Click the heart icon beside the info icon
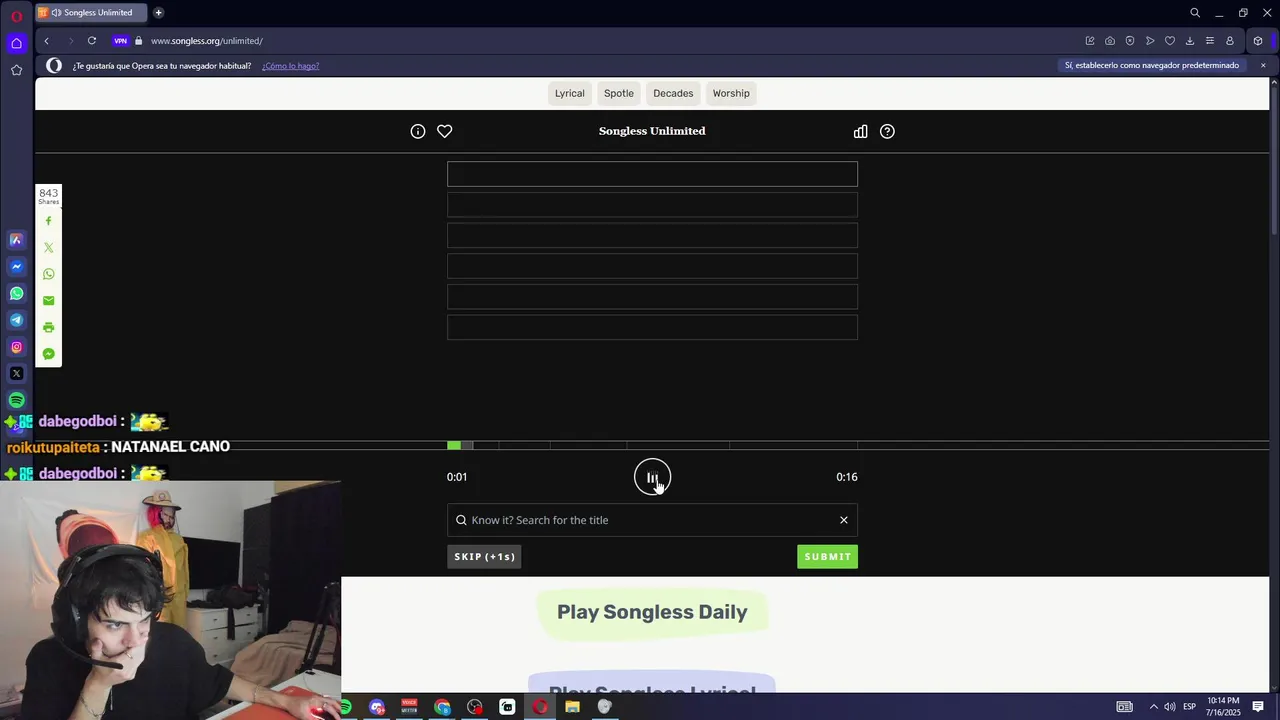Screen dimensions: 1280x720 point(445,131)
